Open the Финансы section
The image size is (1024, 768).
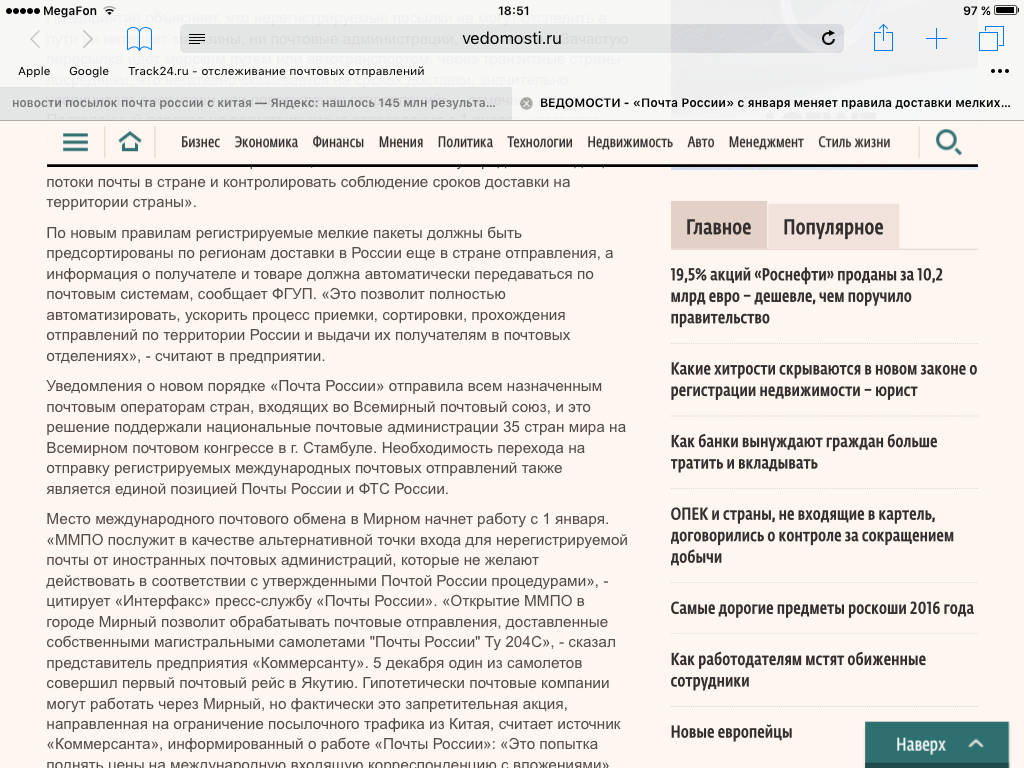tap(338, 142)
